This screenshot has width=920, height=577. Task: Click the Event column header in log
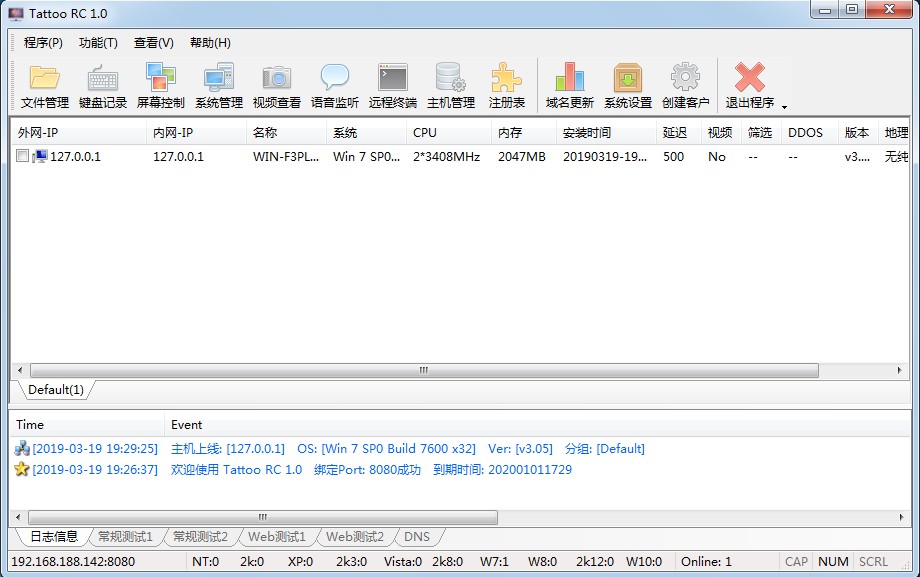pos(537,424)
